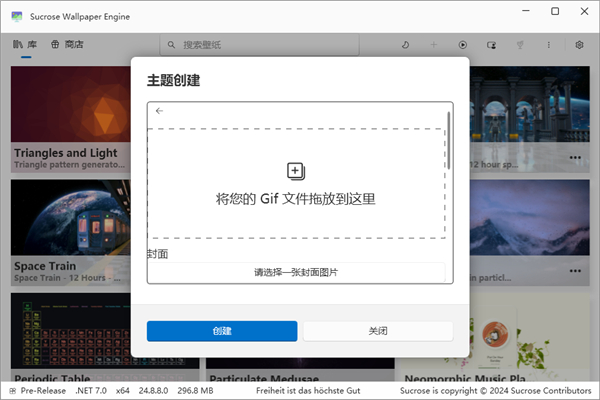Click the Freiheit ist das höchste Gut text
This screenshot has width=600, height=400.
pyautogui.click(x=308, y=391)
